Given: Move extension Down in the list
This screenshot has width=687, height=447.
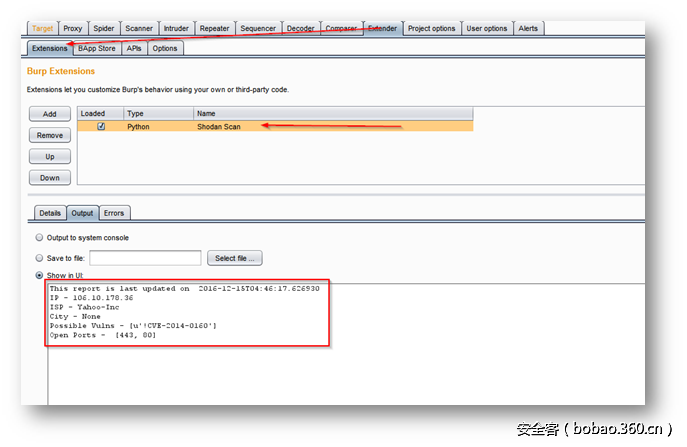Looking at the screenshot, I should click(x=49, y=178).
